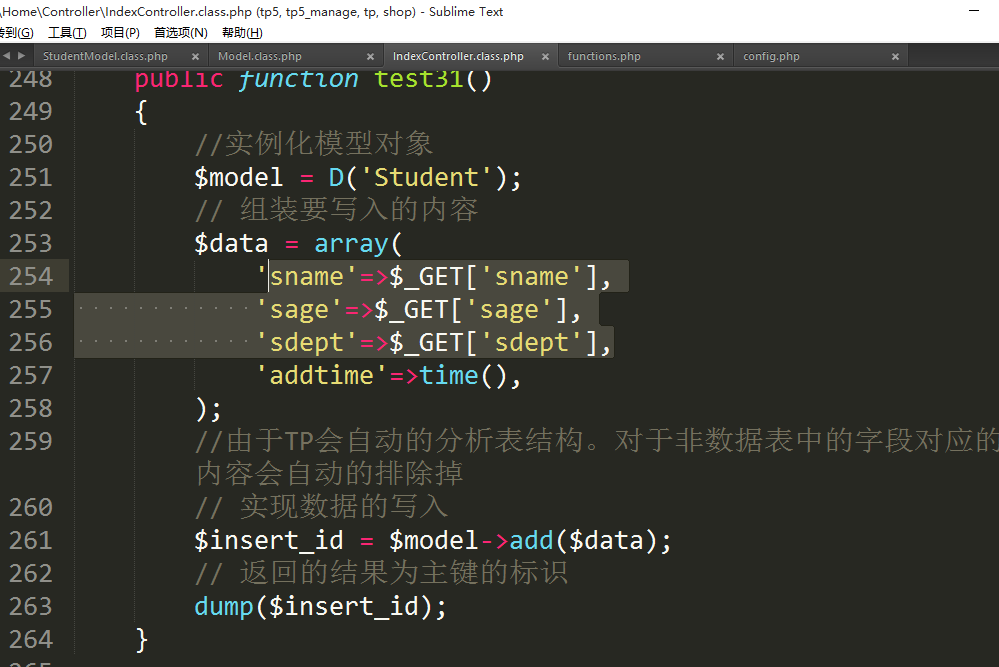Close the functions.php tab
Viewport: 999px width, 667px height.
pyautogui.click(x=720, y=57)
